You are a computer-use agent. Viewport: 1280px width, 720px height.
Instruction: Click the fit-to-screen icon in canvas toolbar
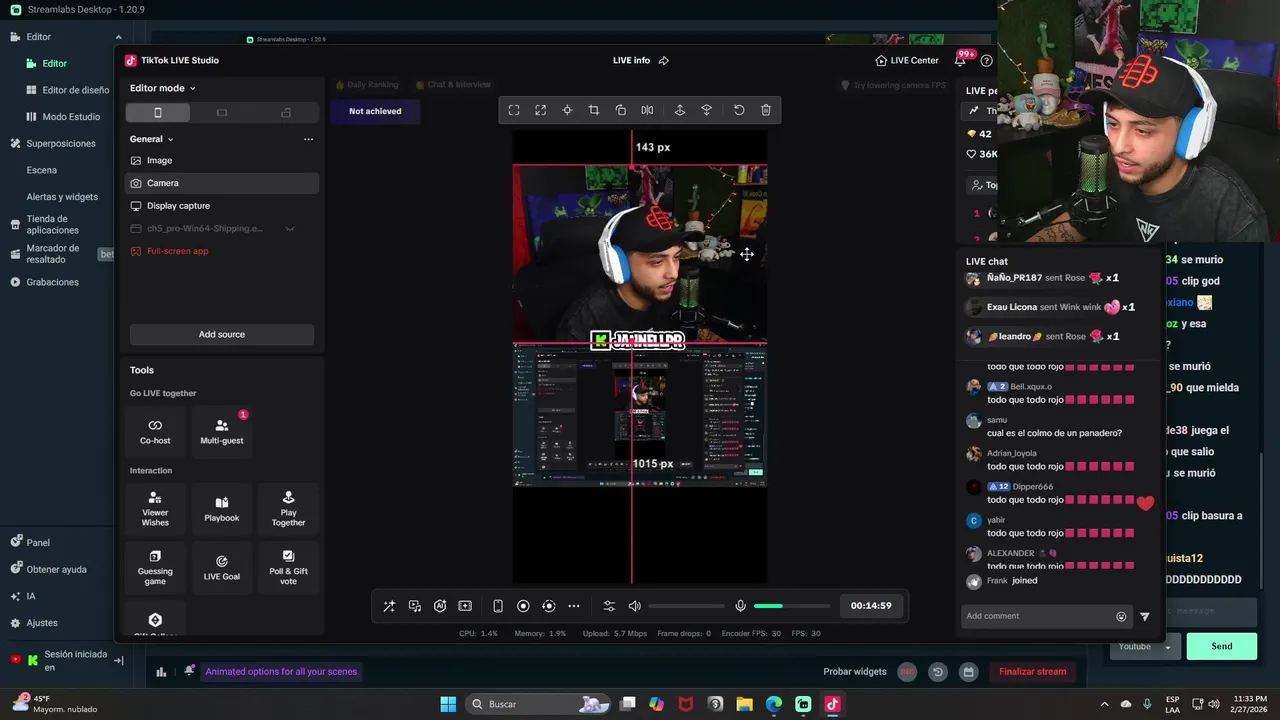tap(514, 110)
